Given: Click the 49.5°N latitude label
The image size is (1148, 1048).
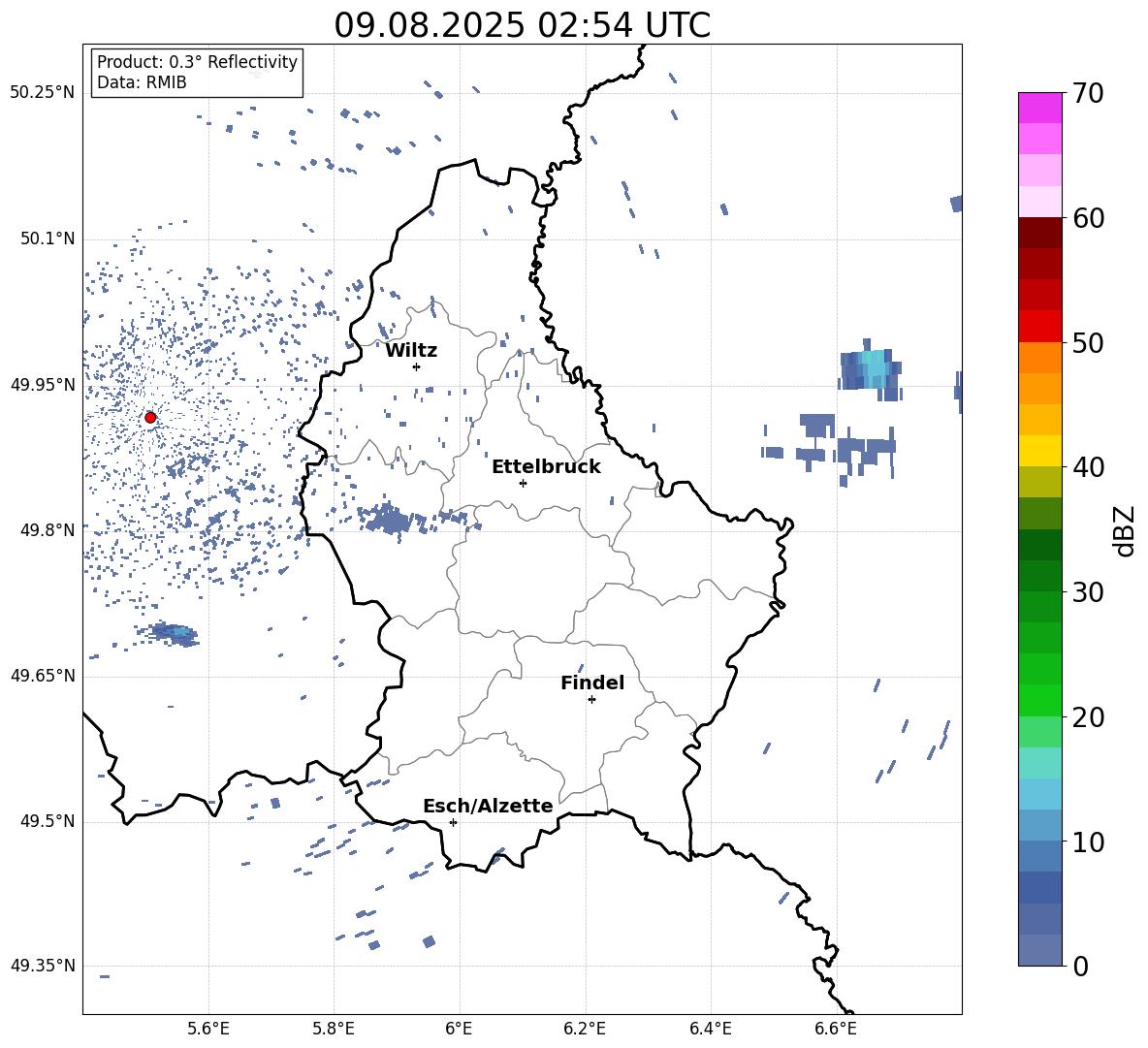Looking at the screenshot, I should click(48, 820).
